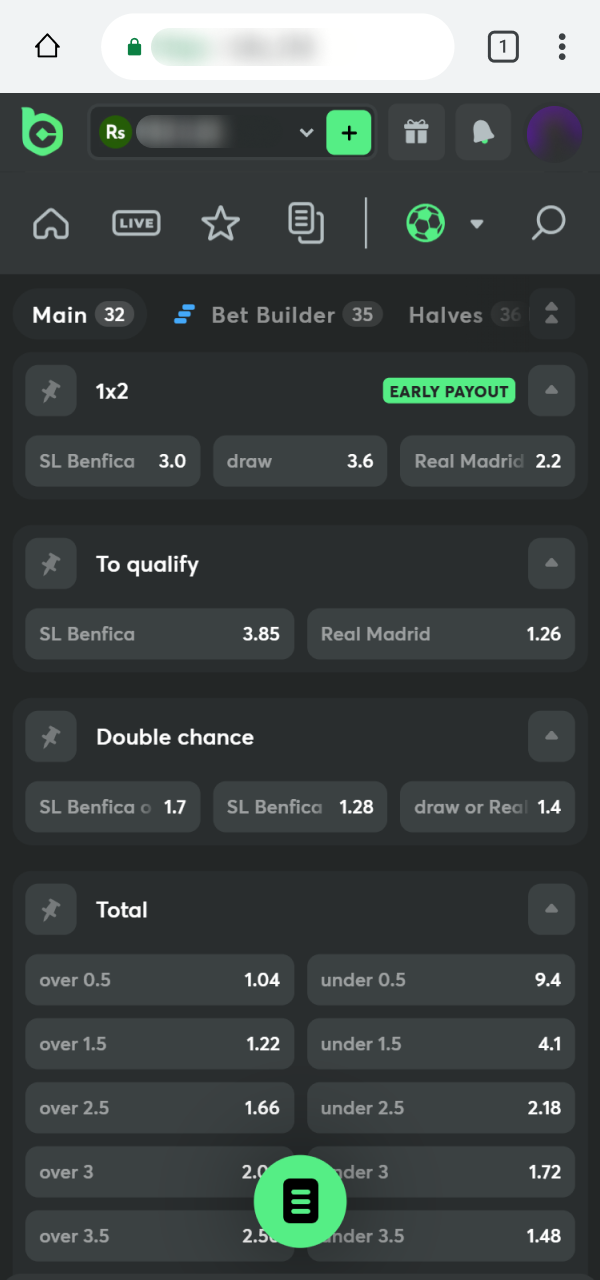
Task: Open the betslip via the floating green button
Action: 300,1201
